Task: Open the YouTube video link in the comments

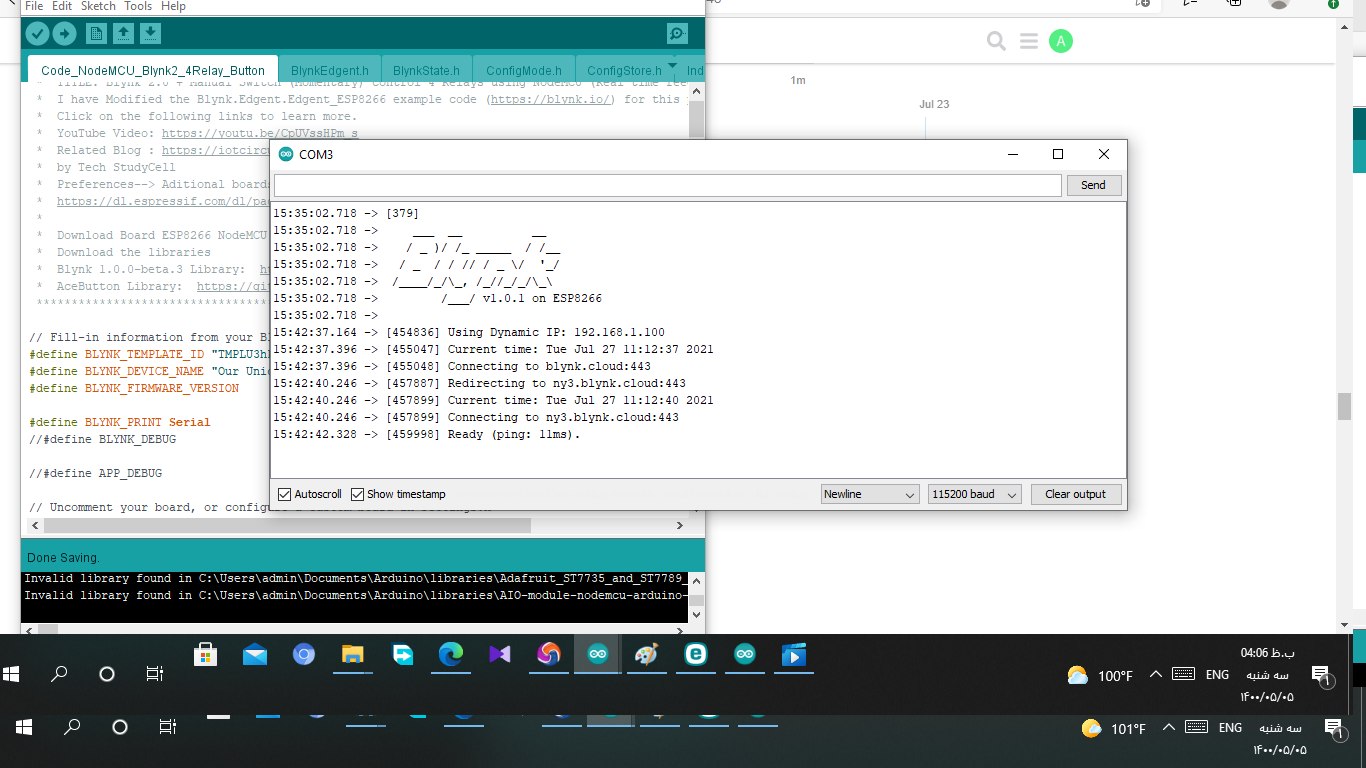Action: pyautogui.click(x=260, y=133)
